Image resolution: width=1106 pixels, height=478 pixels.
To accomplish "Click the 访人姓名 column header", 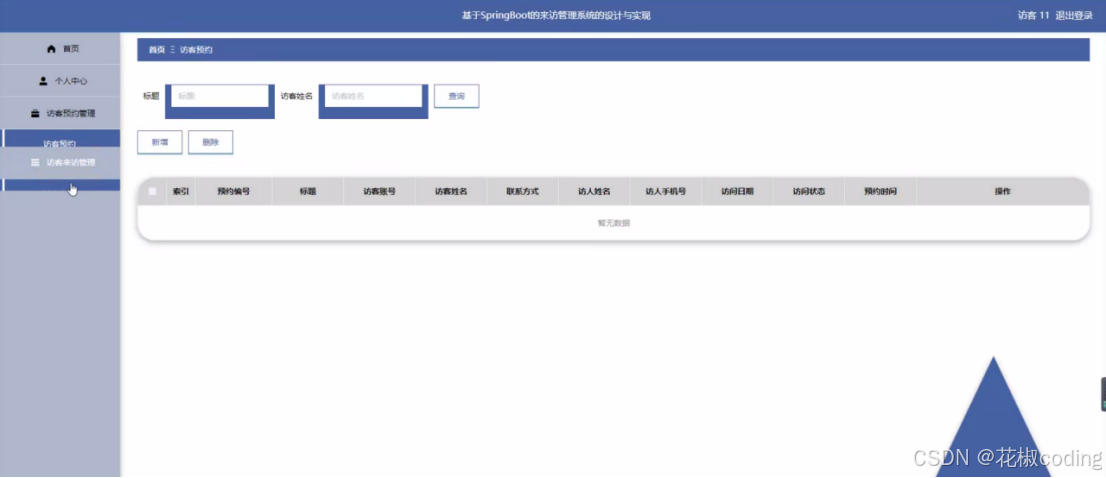I will [x=594, y=191].
